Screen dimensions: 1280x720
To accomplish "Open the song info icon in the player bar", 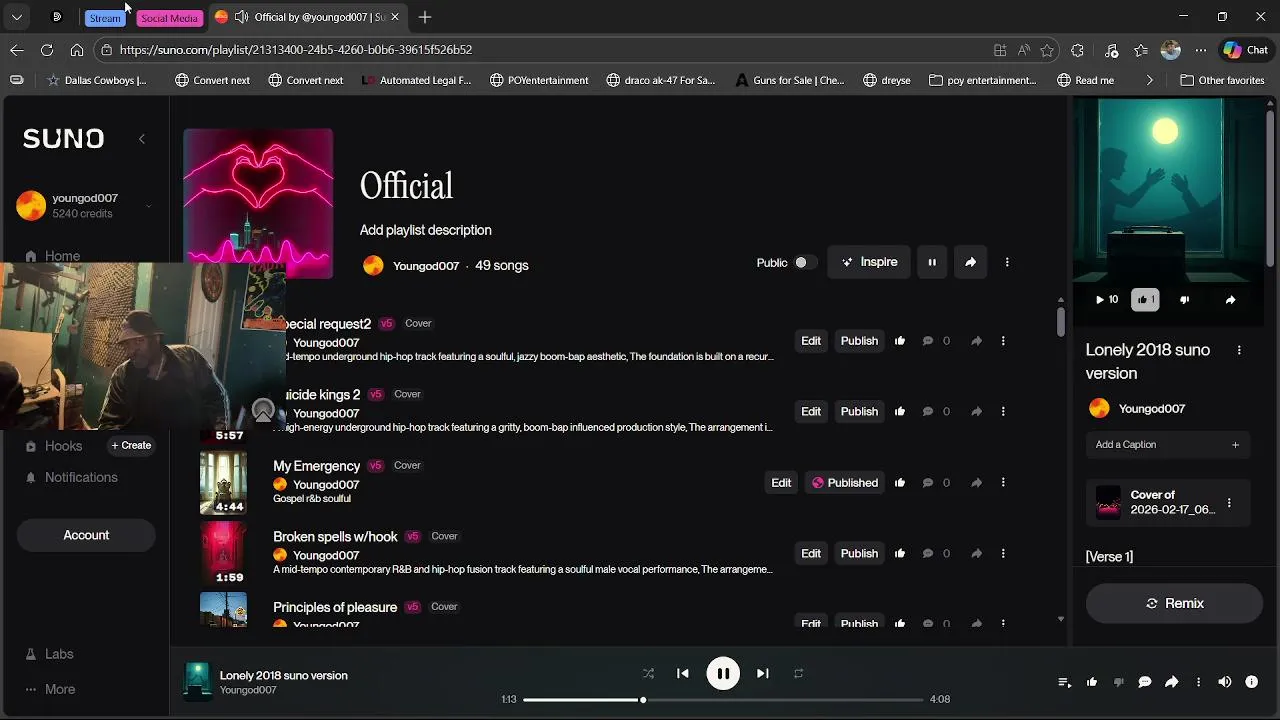I will 1252,682.
